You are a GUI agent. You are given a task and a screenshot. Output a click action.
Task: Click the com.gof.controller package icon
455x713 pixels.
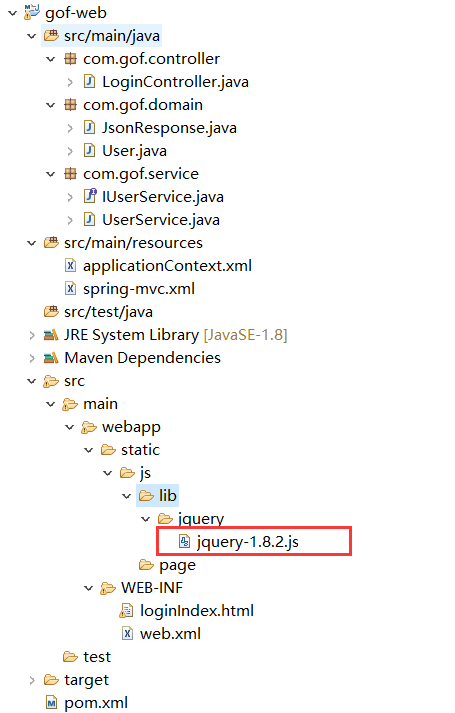click(70, 59)
